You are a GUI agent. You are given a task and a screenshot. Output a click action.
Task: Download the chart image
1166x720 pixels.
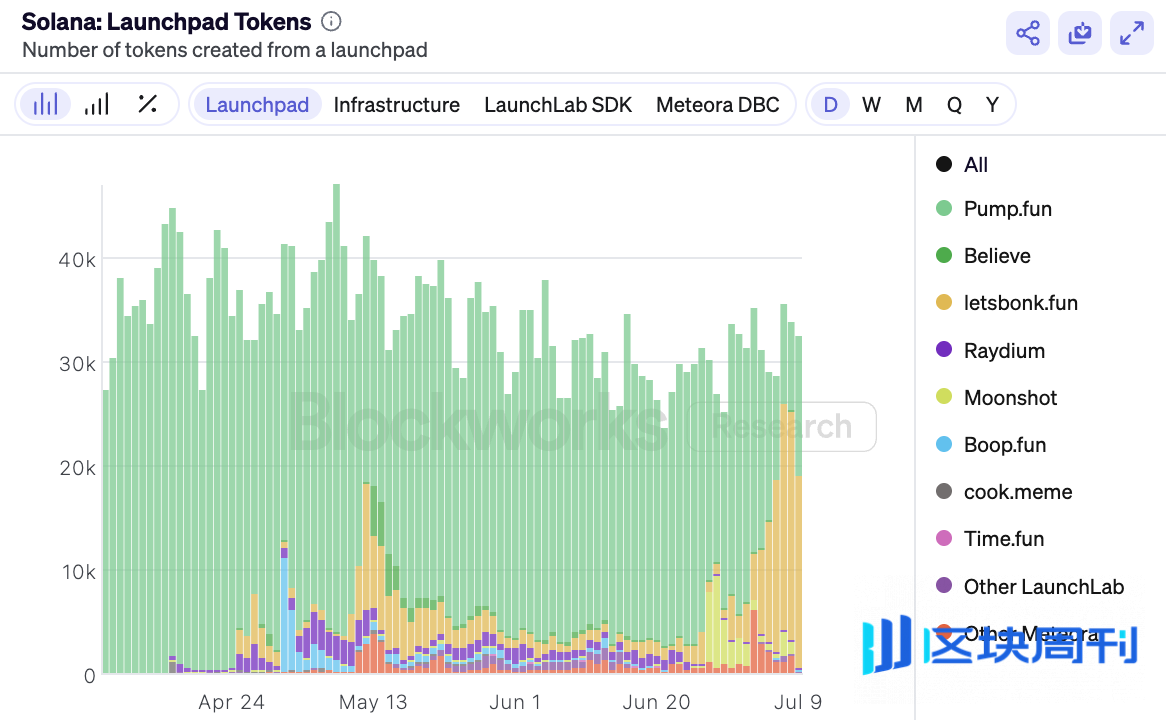click(1080, 33)
